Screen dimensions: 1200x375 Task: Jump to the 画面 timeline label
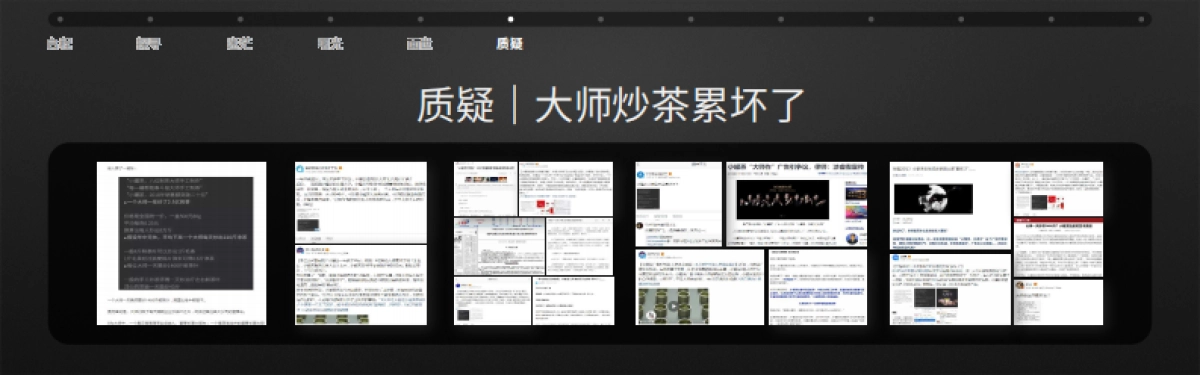click(420, 44)
